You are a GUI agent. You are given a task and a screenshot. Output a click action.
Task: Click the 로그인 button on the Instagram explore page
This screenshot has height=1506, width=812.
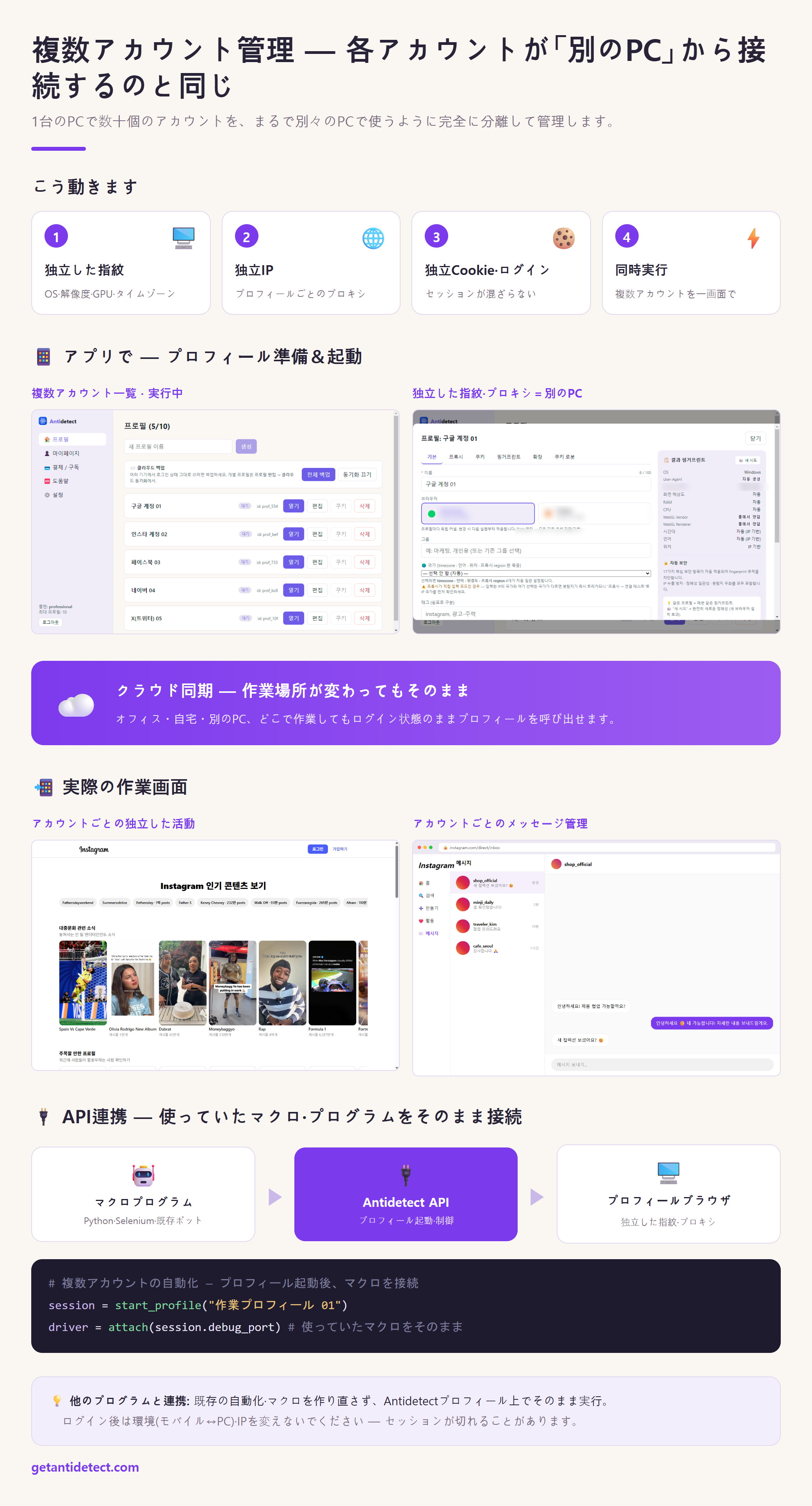click(x=318, y=849)
